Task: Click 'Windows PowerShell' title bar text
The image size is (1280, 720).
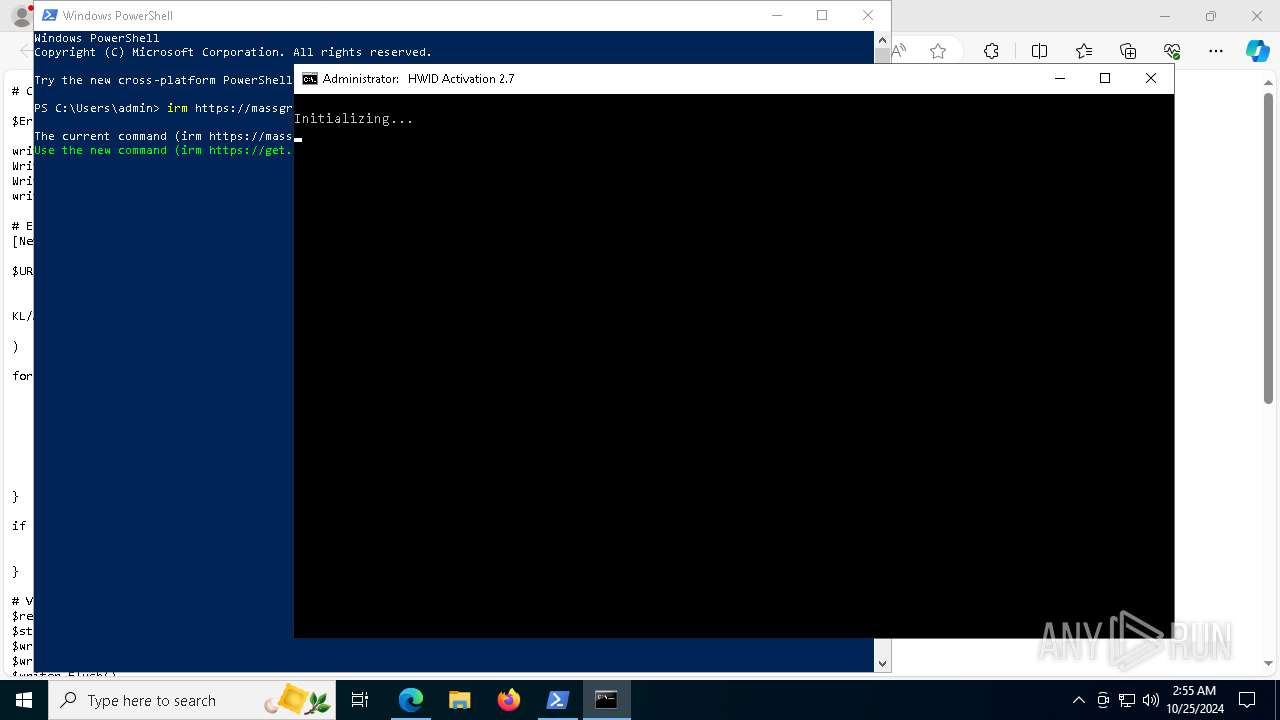Action: point(118,16)
